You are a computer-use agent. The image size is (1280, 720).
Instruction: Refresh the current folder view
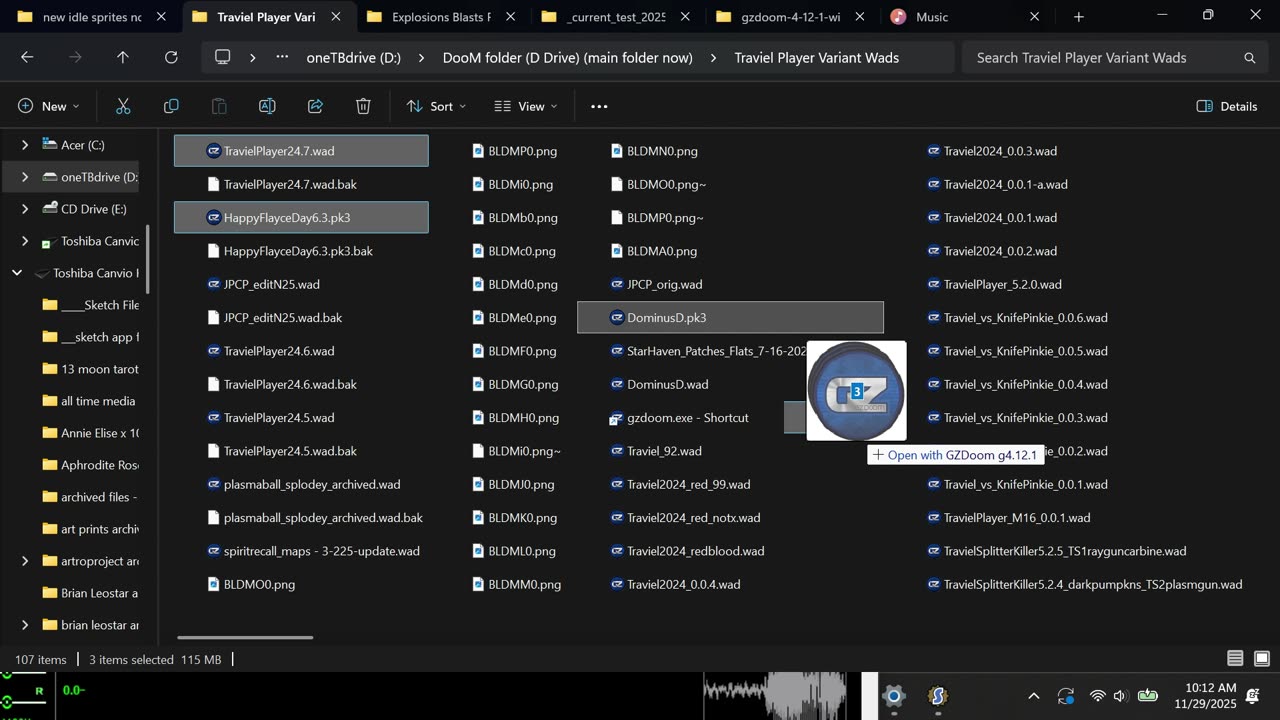tap(171, 57)
